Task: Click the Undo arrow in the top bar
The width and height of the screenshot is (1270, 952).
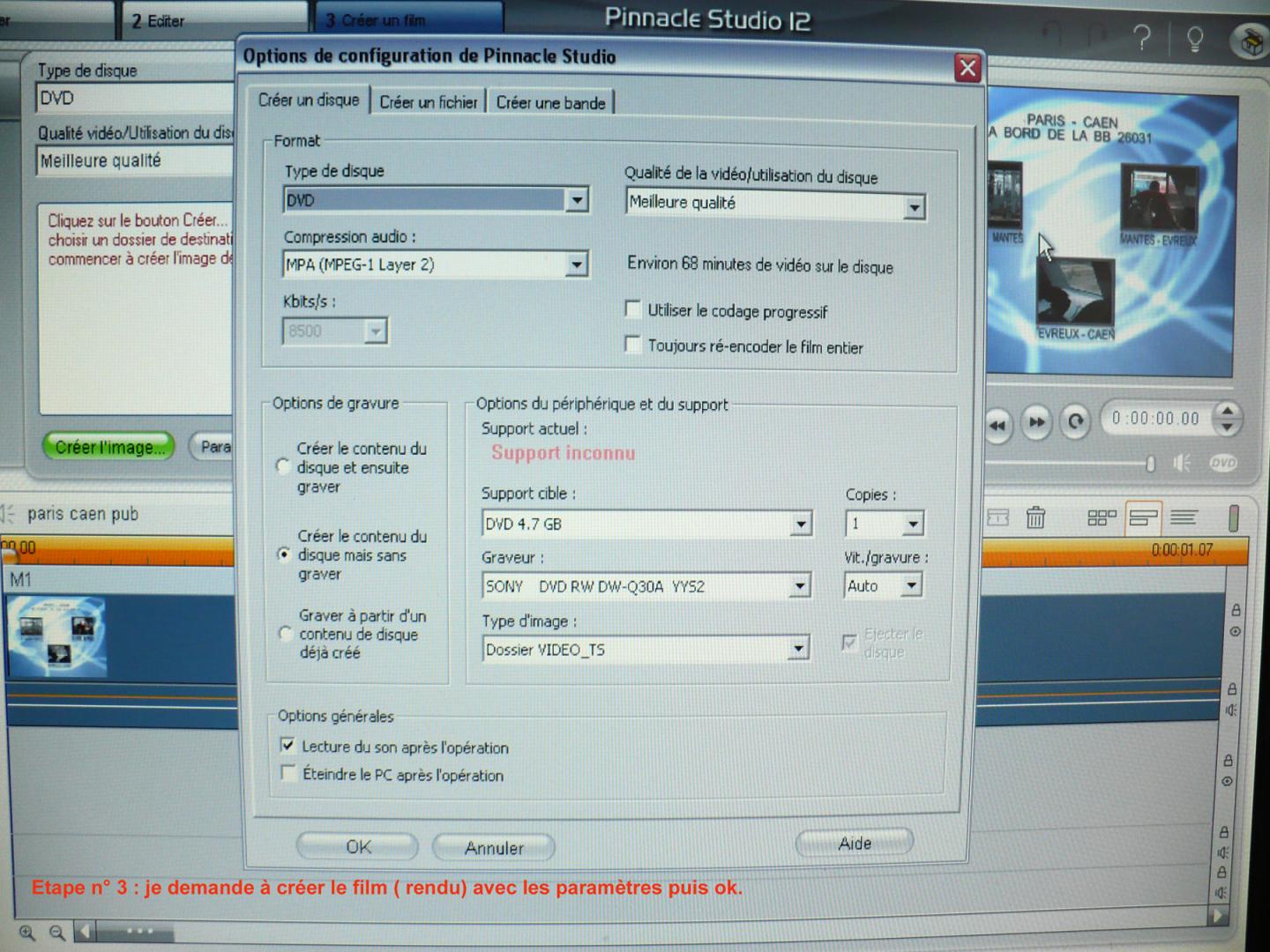Action: pyautogui.click(x=1052, y=34)
